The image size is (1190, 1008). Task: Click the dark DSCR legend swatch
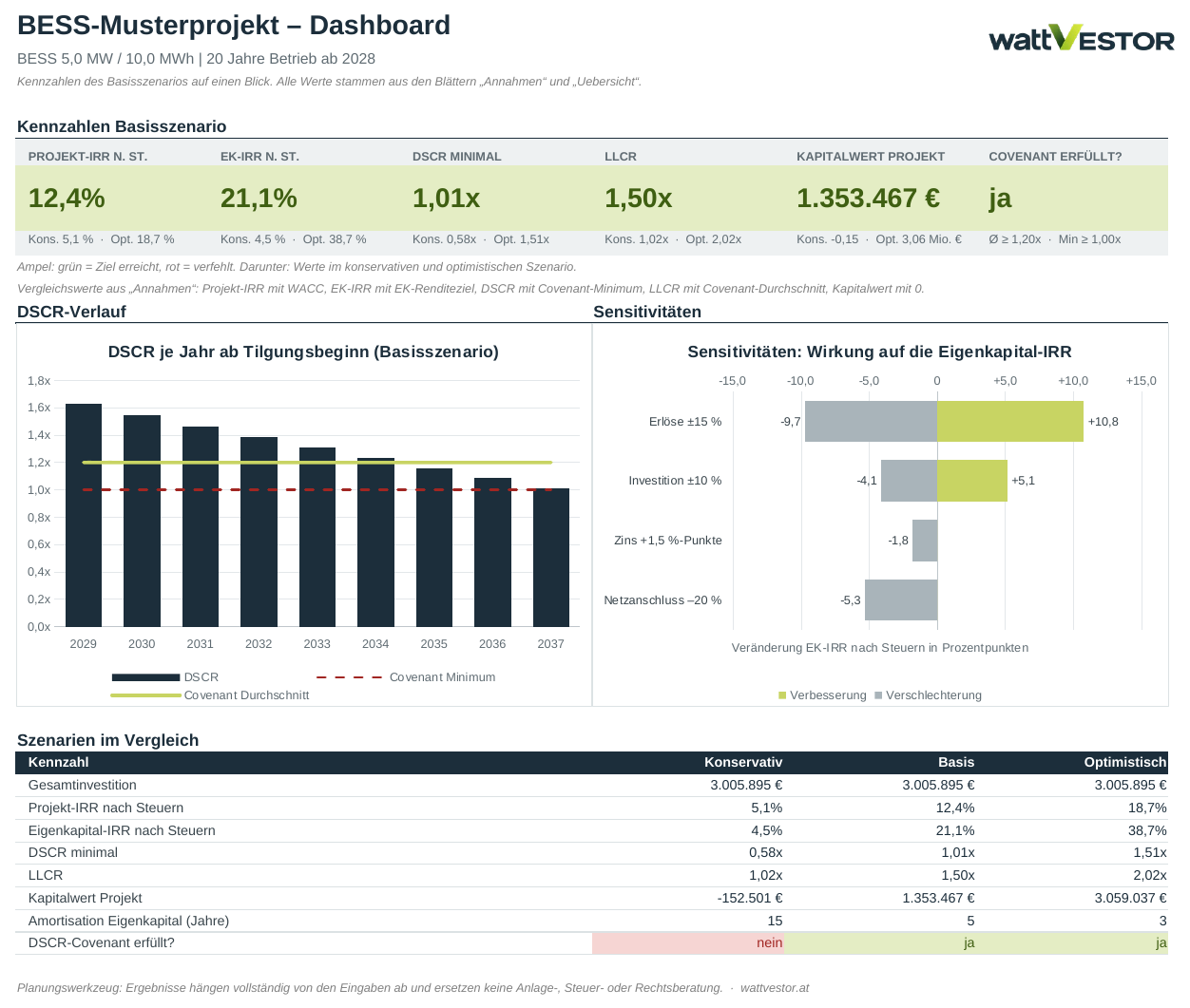coord(145,677)
